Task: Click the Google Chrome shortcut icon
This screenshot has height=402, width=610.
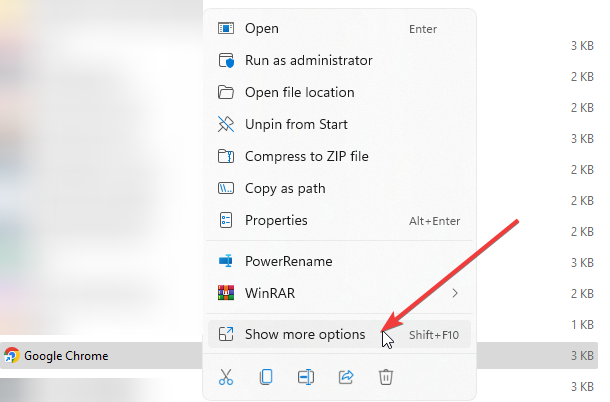Action: 12,355
